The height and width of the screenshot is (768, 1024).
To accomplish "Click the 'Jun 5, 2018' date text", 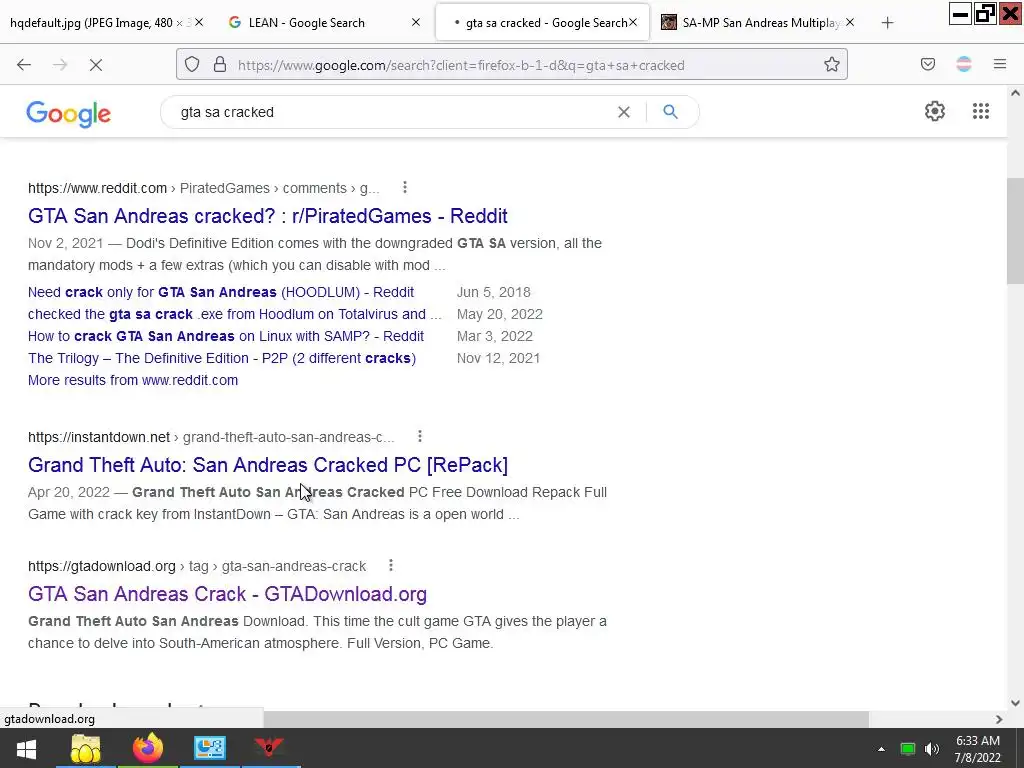I will [x=494, y=292].
